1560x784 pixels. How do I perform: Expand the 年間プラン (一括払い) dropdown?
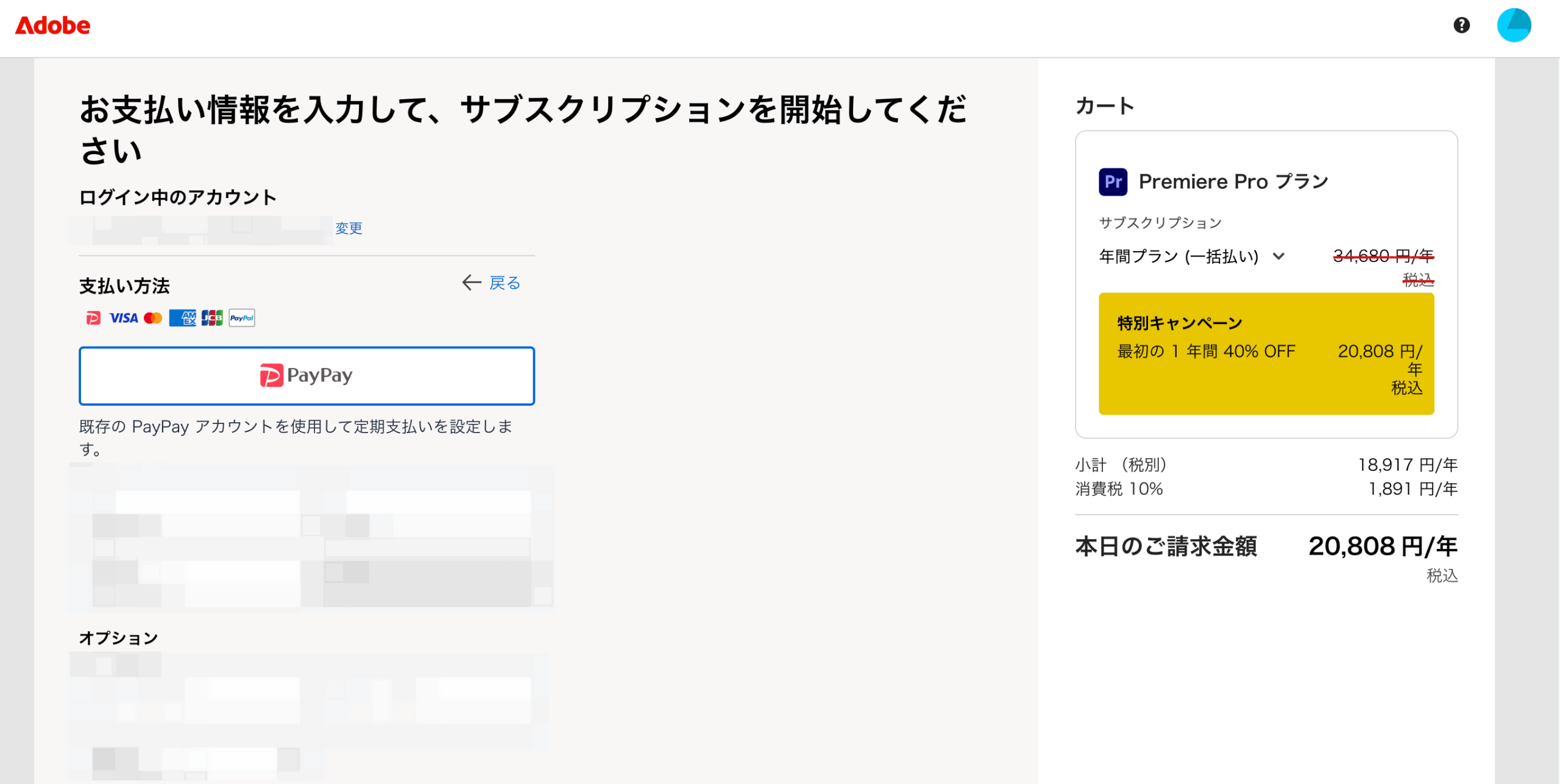click(1191, 256)
